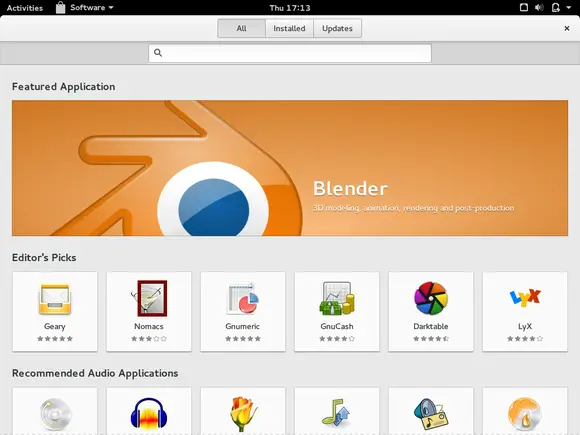Select the Nomacs image viewer icon
This screenshot has height=435, width=580.
tap(149, 298)
